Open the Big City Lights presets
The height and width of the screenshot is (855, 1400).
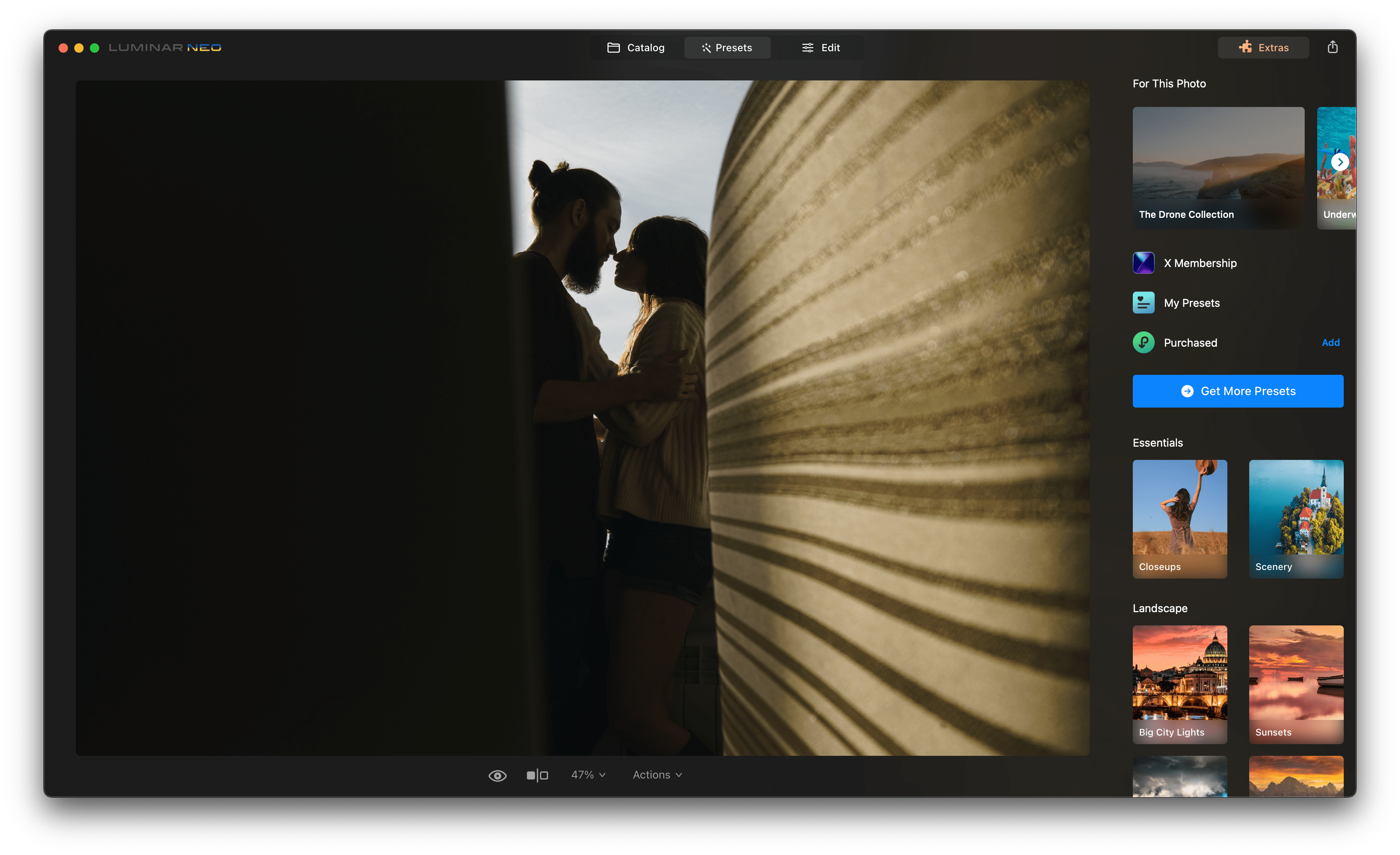click(x=1180, y=684)
